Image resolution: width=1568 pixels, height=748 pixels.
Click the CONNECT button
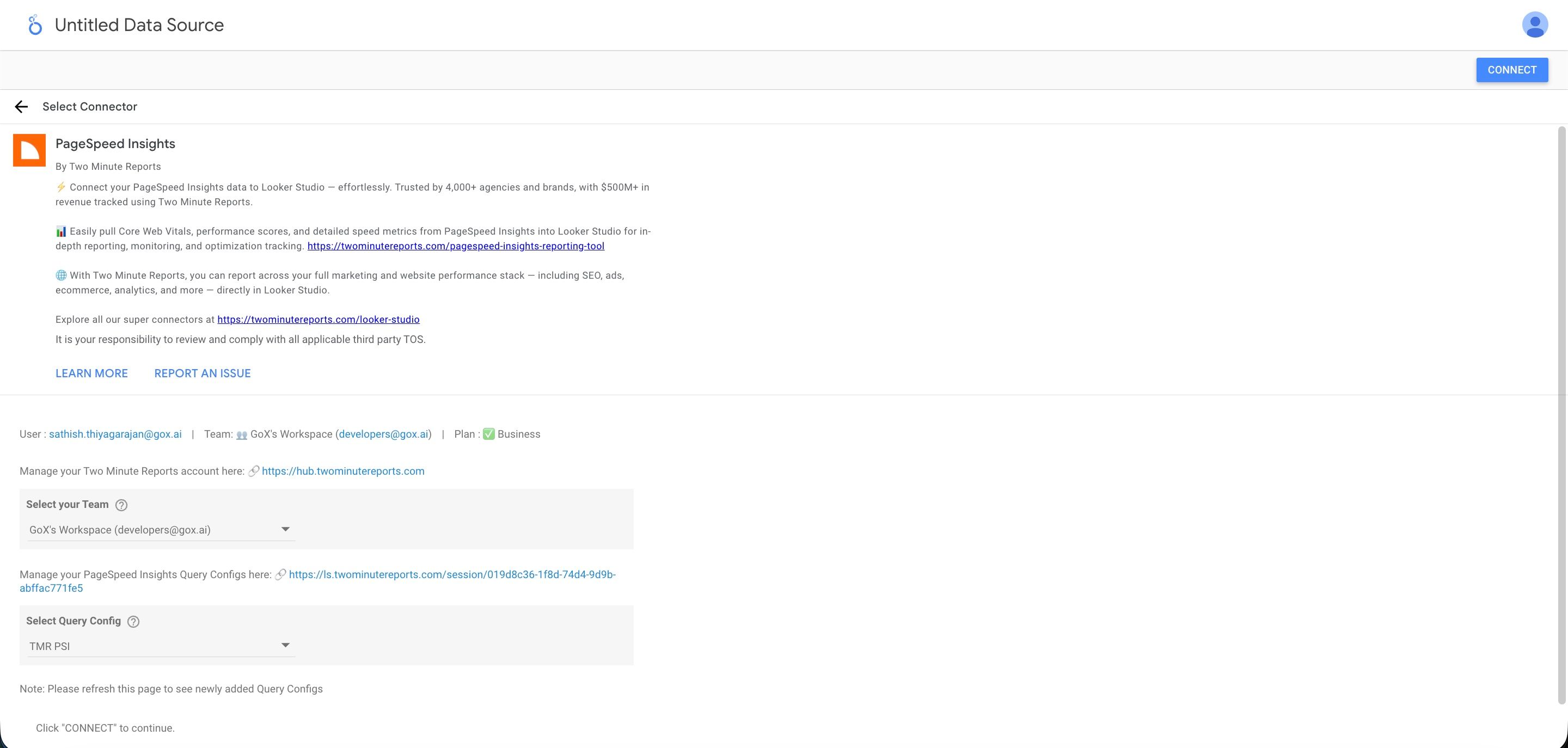click(1512, 69)
